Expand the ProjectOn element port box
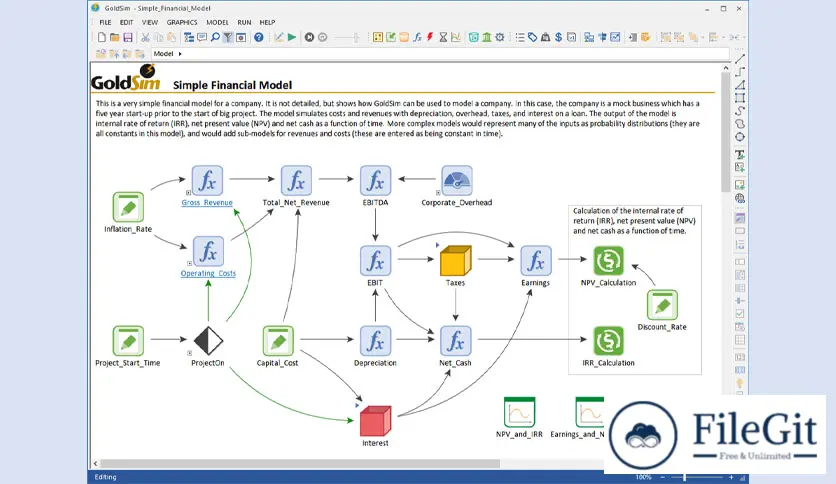The height and width of the screenshot is (484, 836). coord(189,353)
